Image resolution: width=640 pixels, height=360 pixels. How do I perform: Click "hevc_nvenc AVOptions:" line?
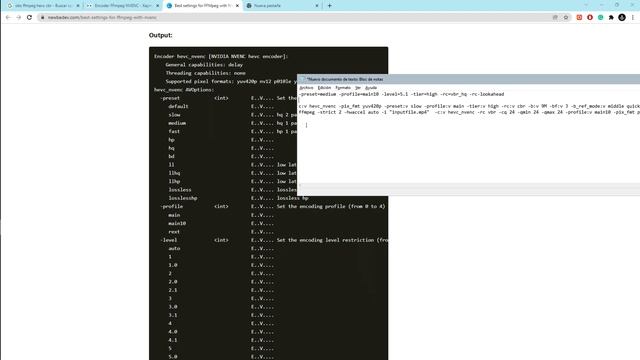click(184, 90)
